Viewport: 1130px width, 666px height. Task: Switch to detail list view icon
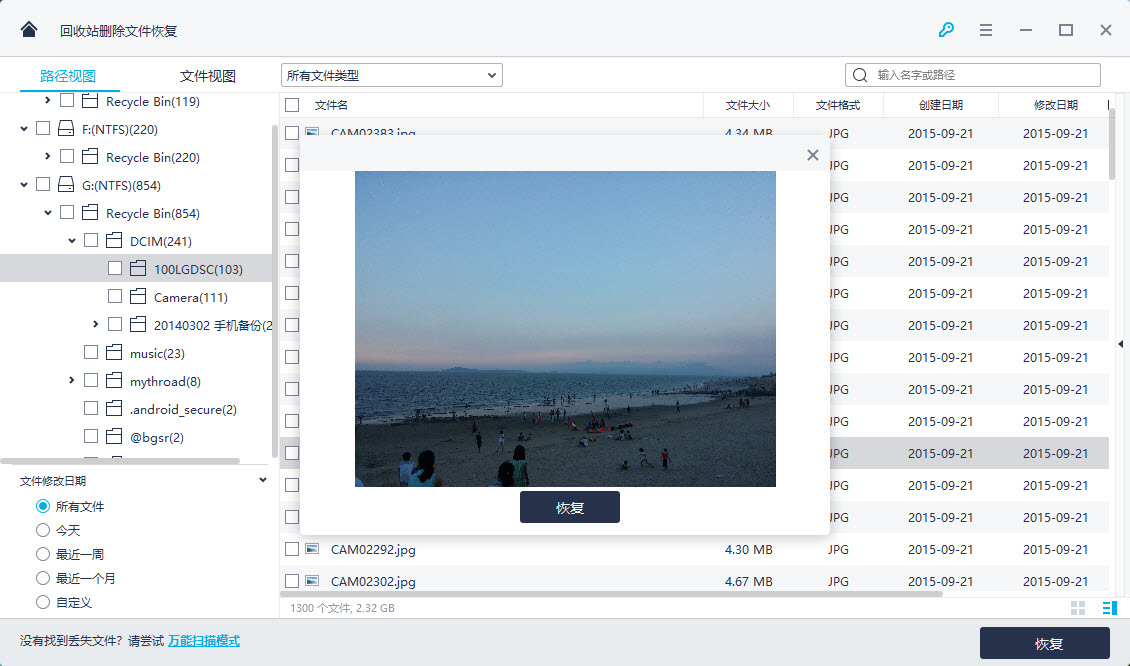tap(1109, 608)
